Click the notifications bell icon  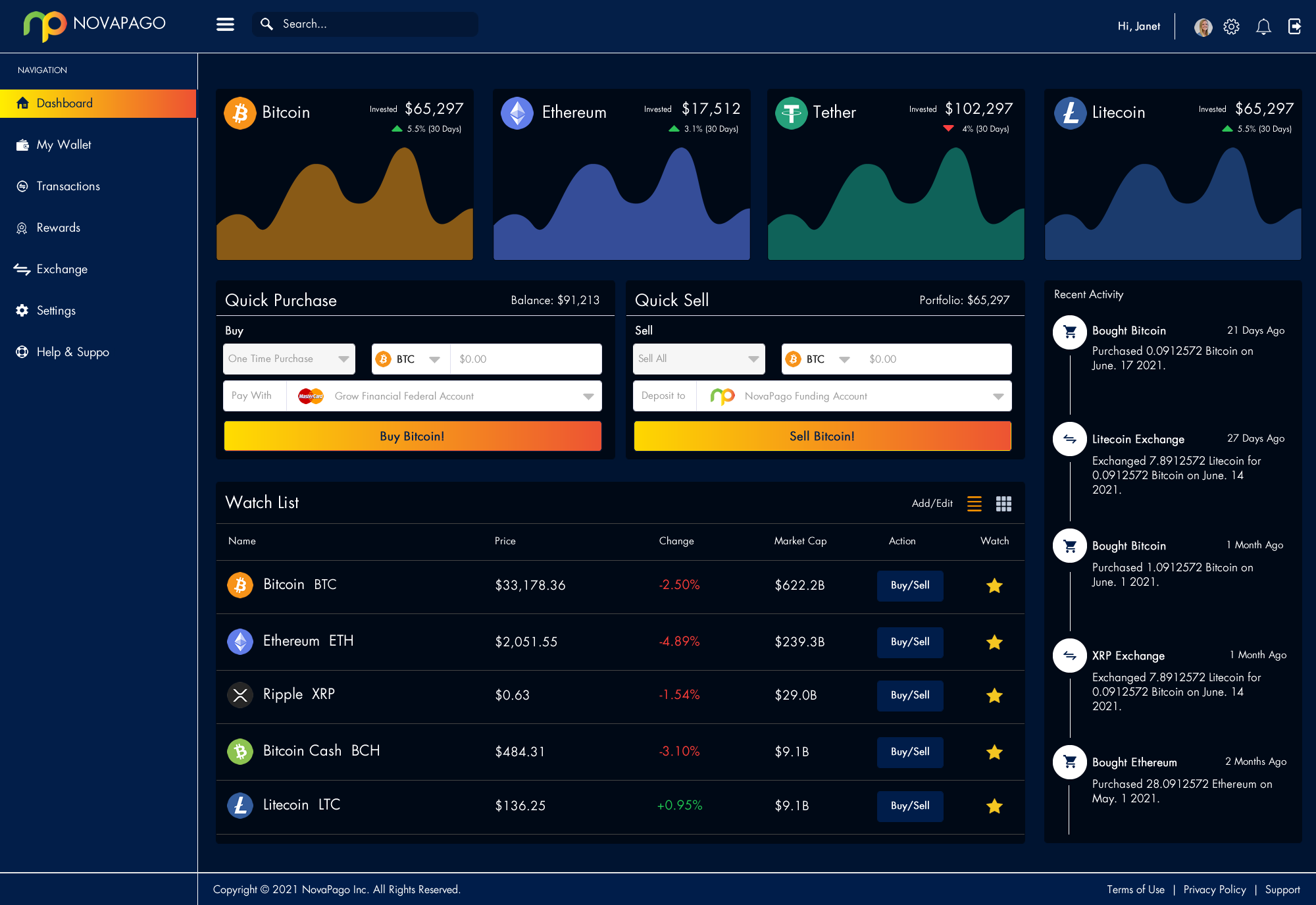[1263, 26]
